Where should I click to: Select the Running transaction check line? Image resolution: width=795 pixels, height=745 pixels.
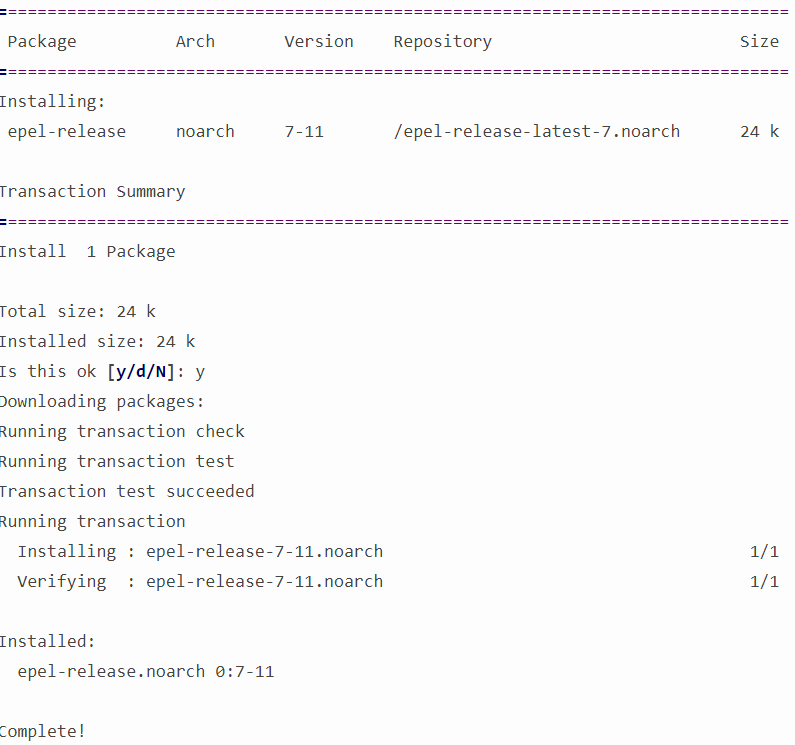122,432
